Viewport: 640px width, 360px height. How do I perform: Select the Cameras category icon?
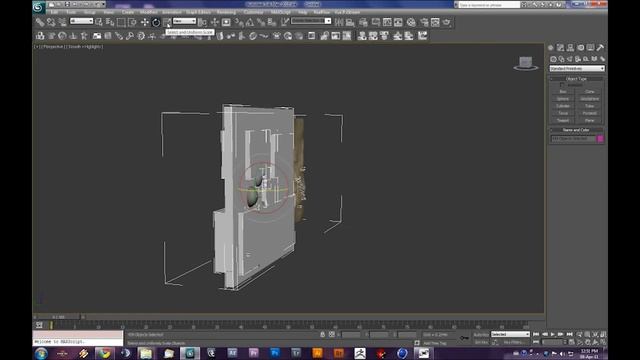578,59
